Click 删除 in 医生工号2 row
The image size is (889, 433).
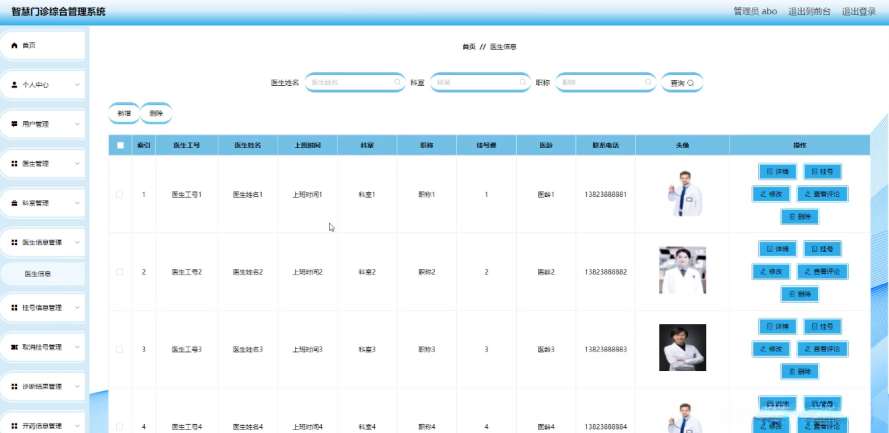coord(799,294)
